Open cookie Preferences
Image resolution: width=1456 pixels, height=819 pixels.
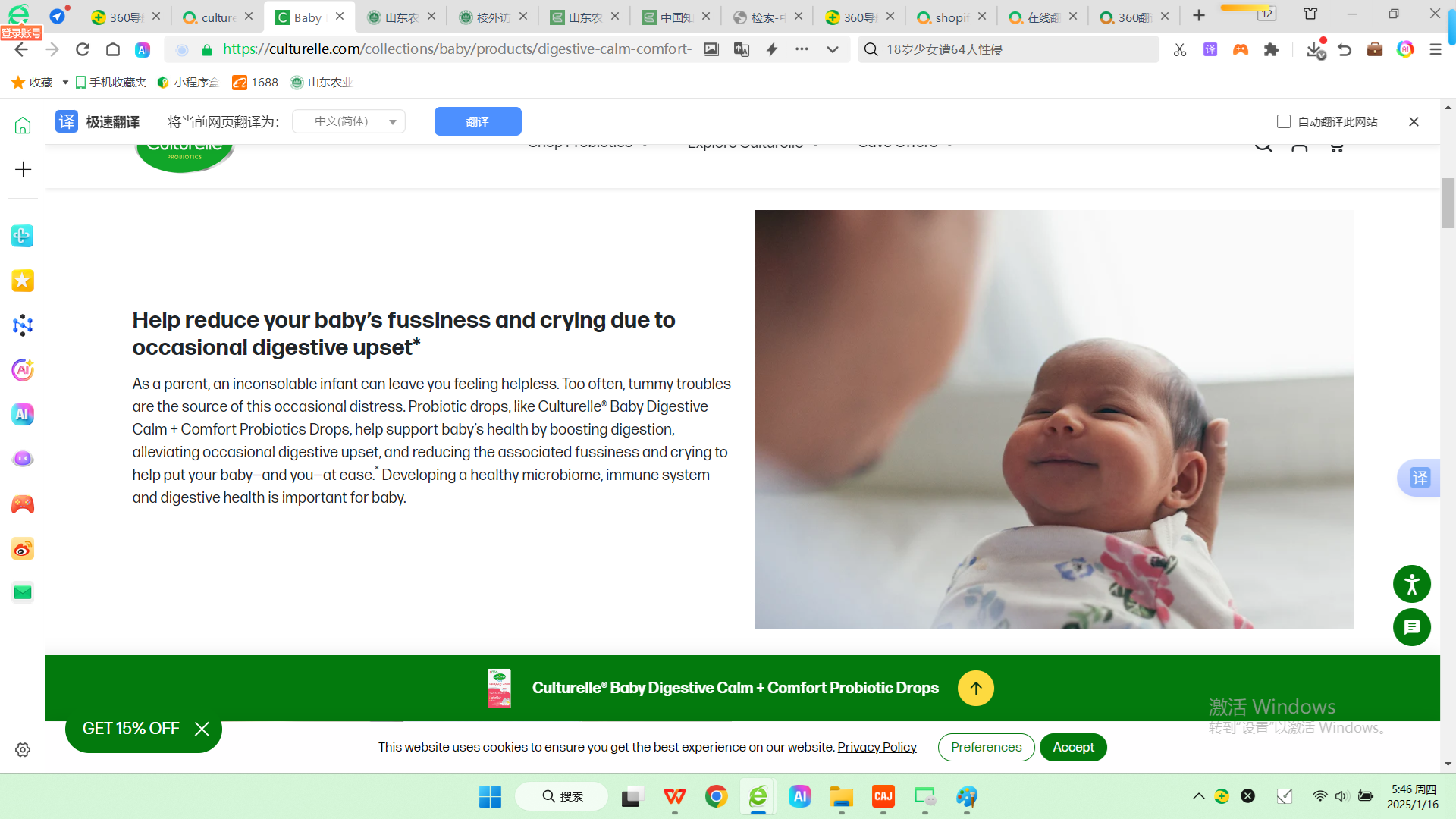(x=986, y=747)
